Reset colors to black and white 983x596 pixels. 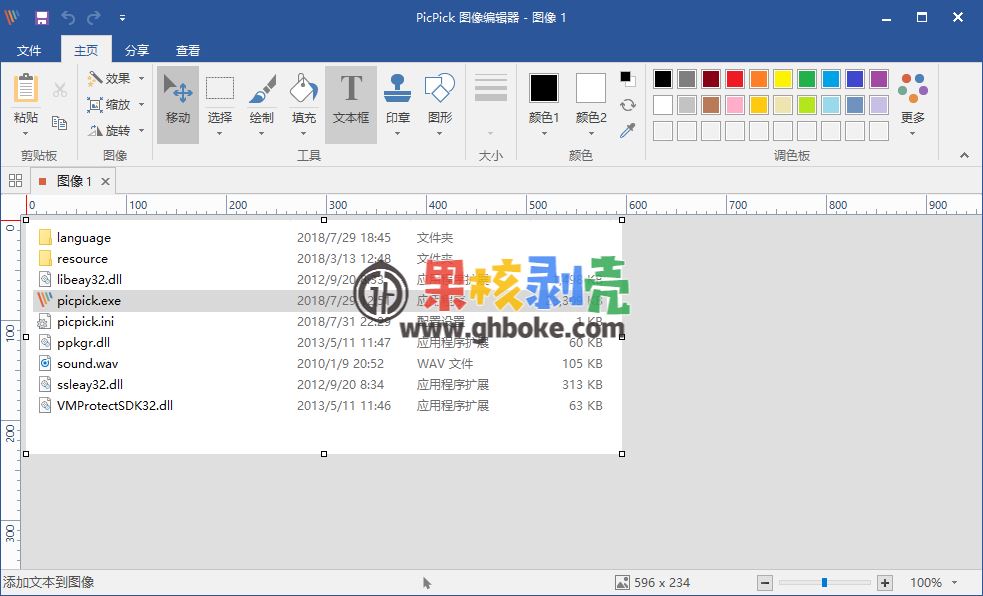click(x=628, y=78)
